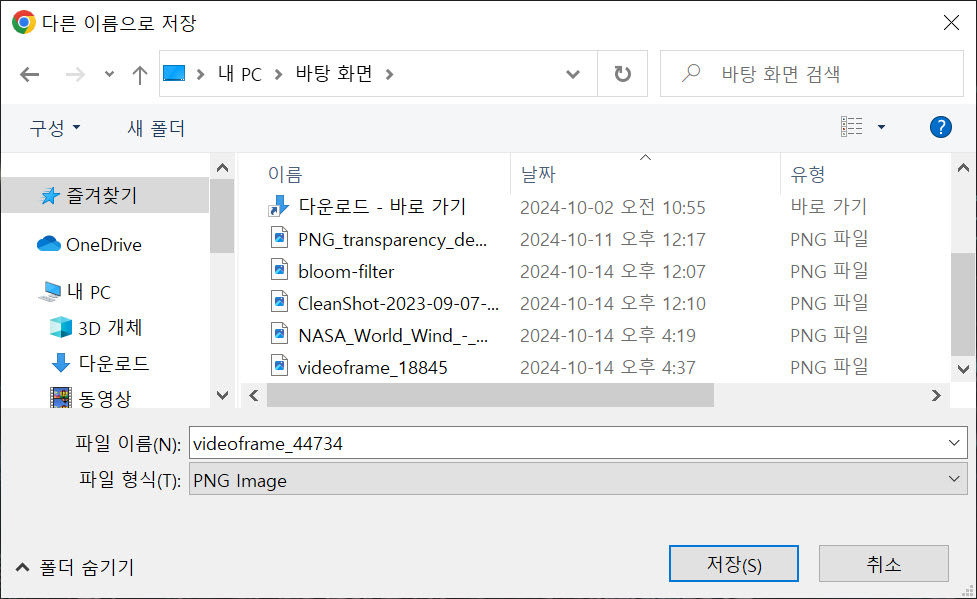Click the CleanShot PNG file icon

(x=280, y=302)
